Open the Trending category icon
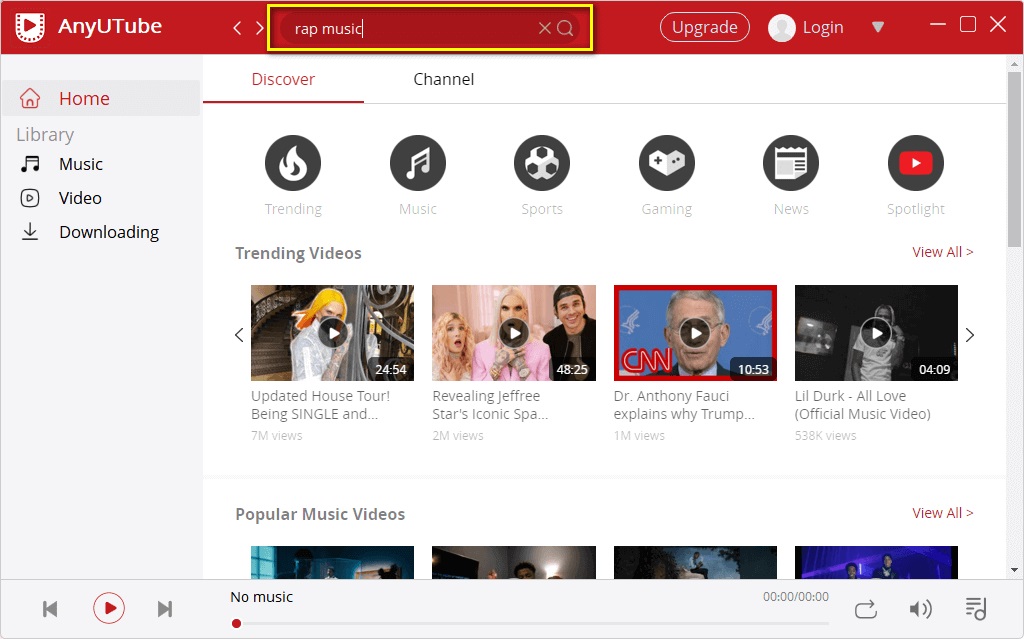 tap(293, 163)
